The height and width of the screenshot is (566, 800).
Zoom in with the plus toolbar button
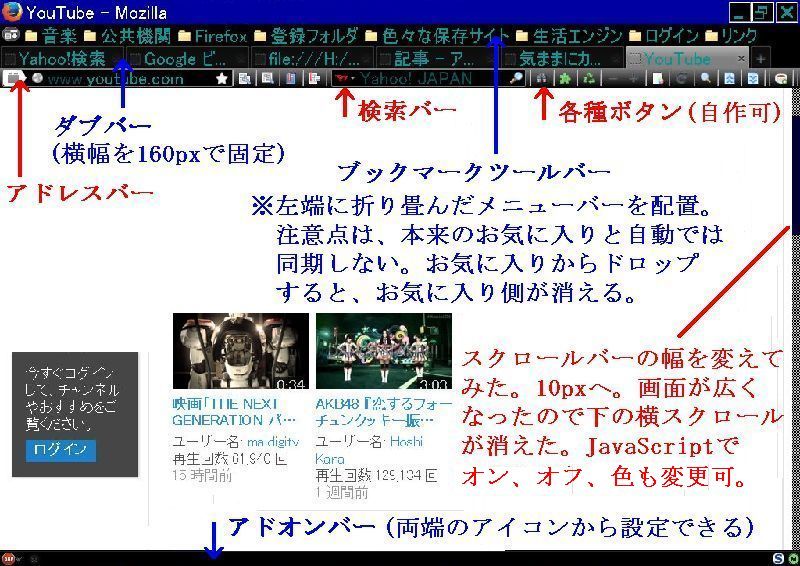pos(634,79)
